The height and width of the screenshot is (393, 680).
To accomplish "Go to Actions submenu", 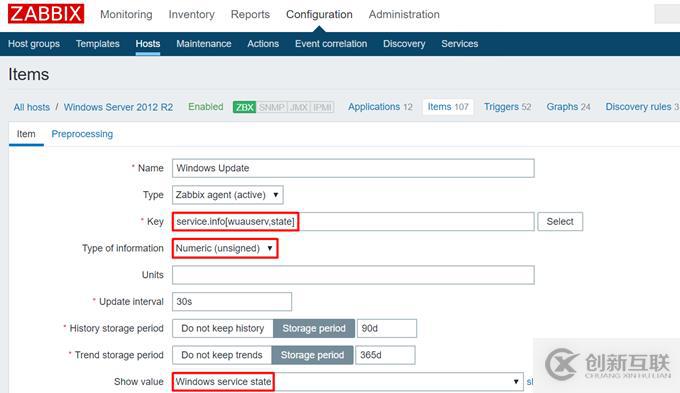I will (x=263, y=44).
